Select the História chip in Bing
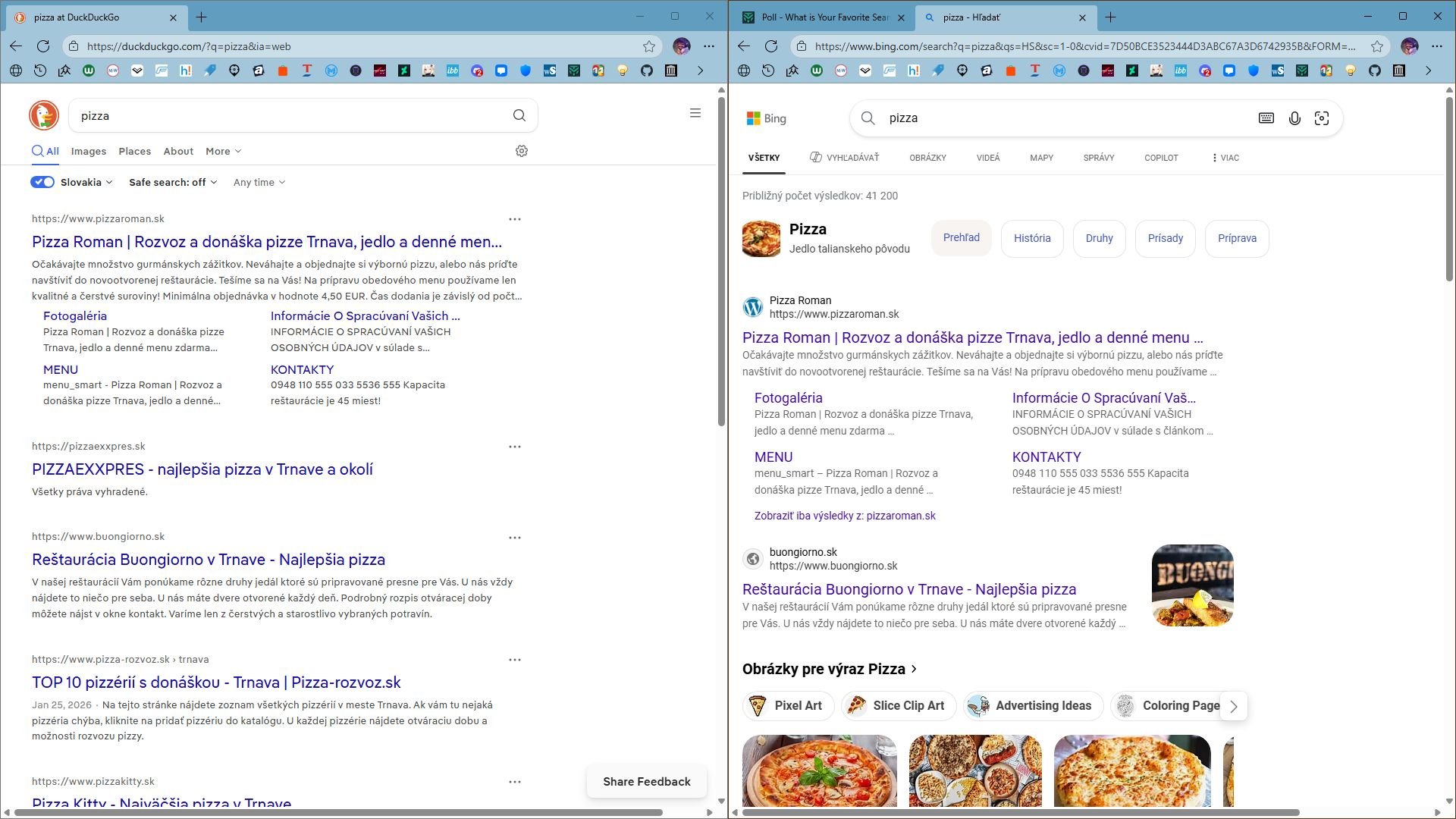Screen dimensions: 1456x819 click(x=1032, y=238)
